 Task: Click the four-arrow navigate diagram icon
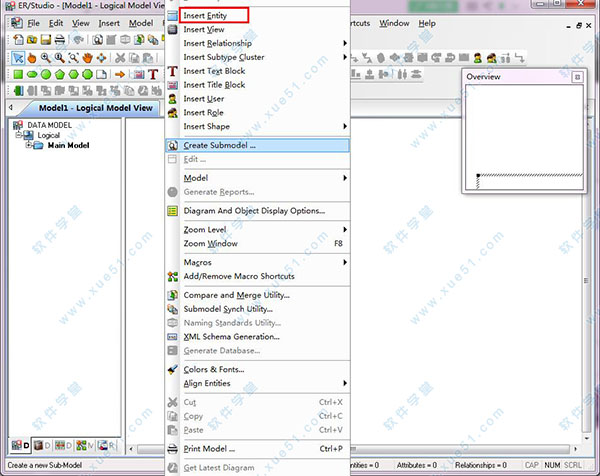pos(101,58)
